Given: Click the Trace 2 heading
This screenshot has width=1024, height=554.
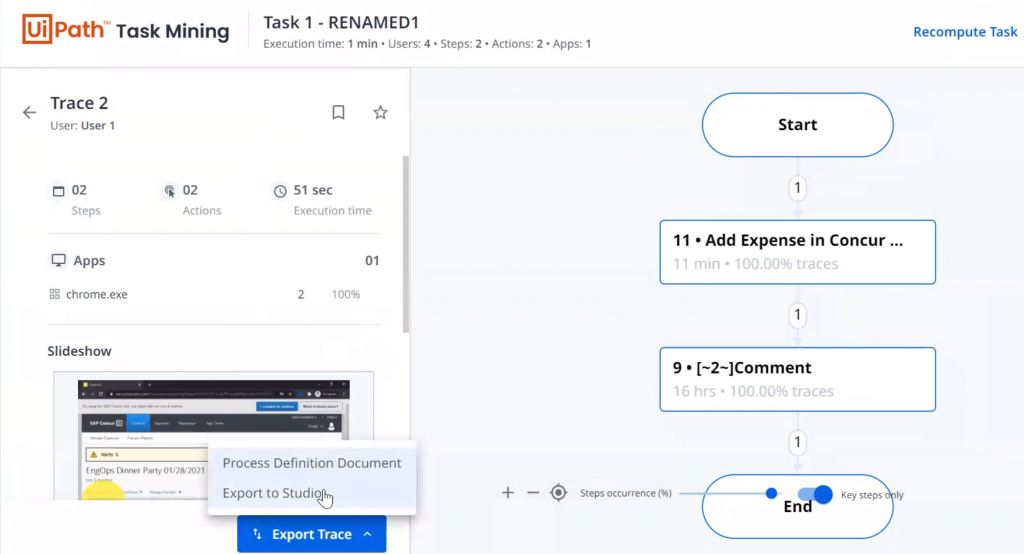Looking at the screenshot, I should [x=79, y=103].
